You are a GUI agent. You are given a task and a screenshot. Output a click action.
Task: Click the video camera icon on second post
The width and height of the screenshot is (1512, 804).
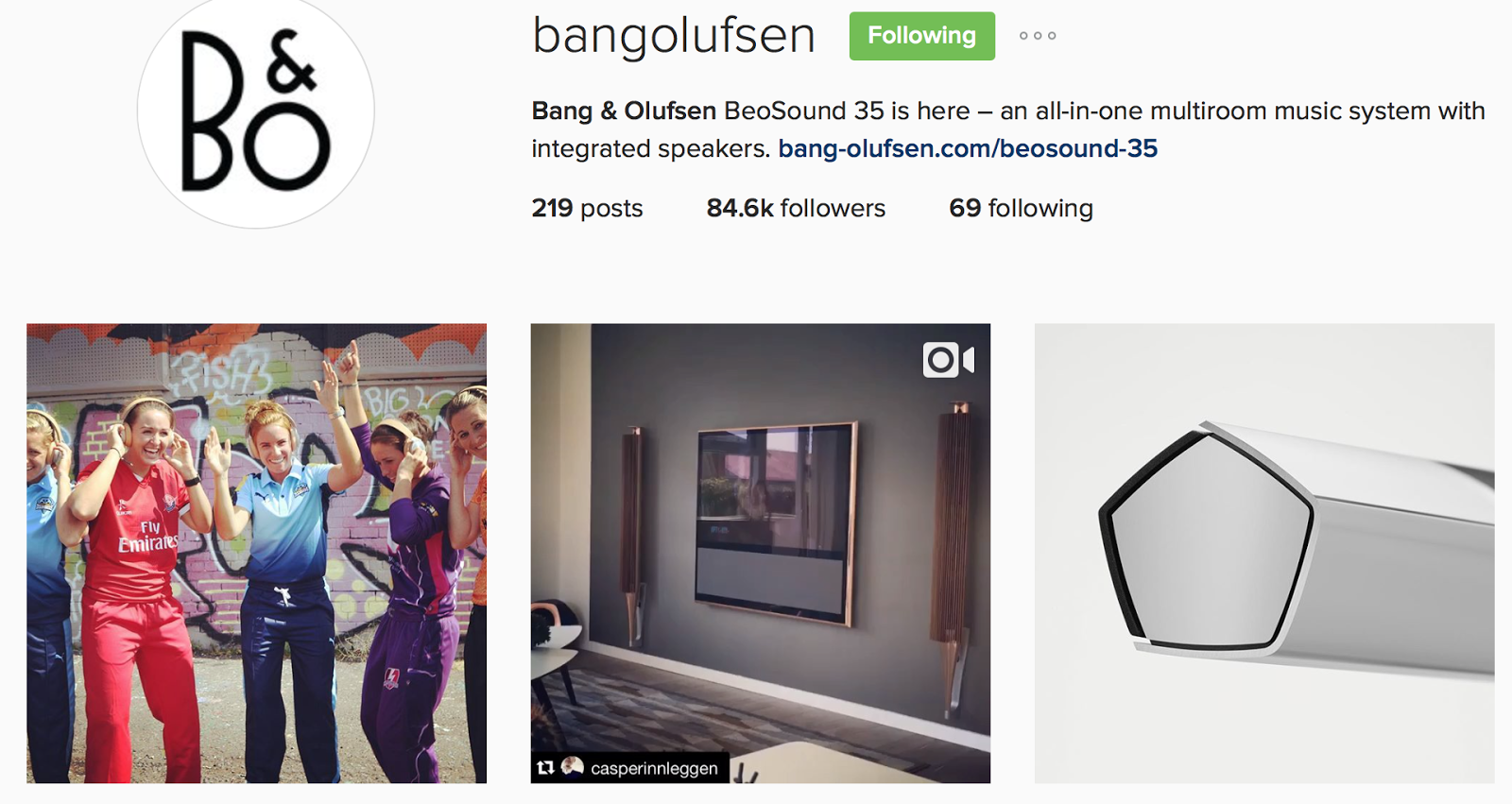point(948,360)
